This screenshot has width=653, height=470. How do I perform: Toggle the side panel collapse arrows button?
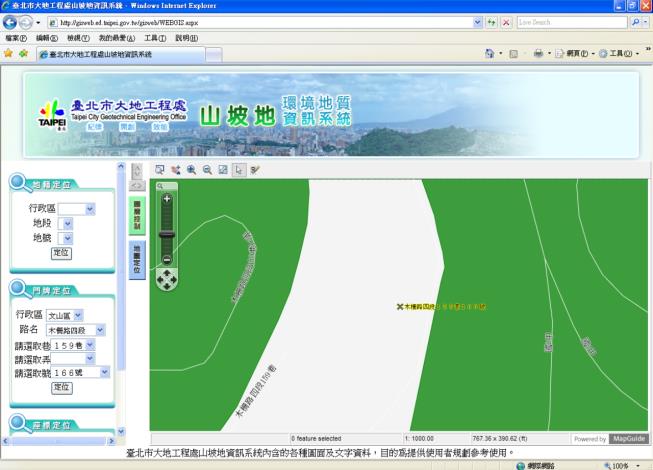[x=138, y=185]
